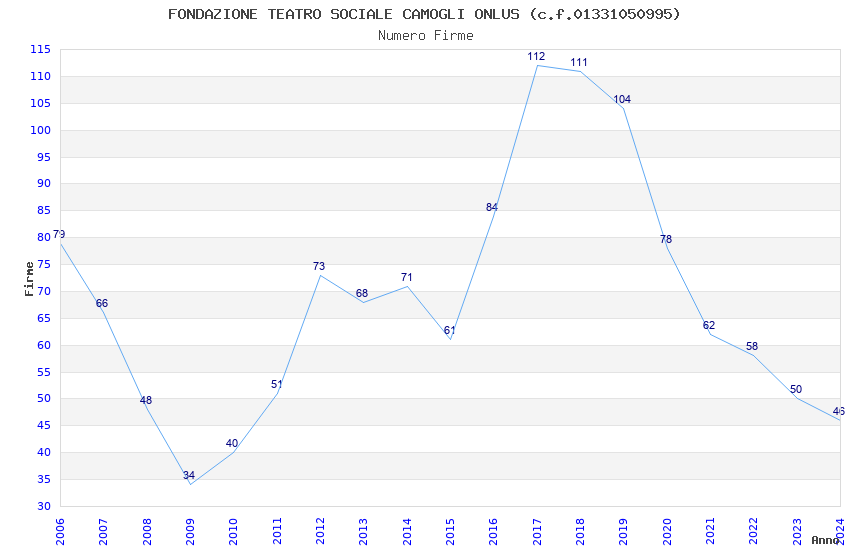Image resolution: width=850 pixels, height=550 pixels.
Task: Click the y-axis value 80
Action: [x=44, y=237]
